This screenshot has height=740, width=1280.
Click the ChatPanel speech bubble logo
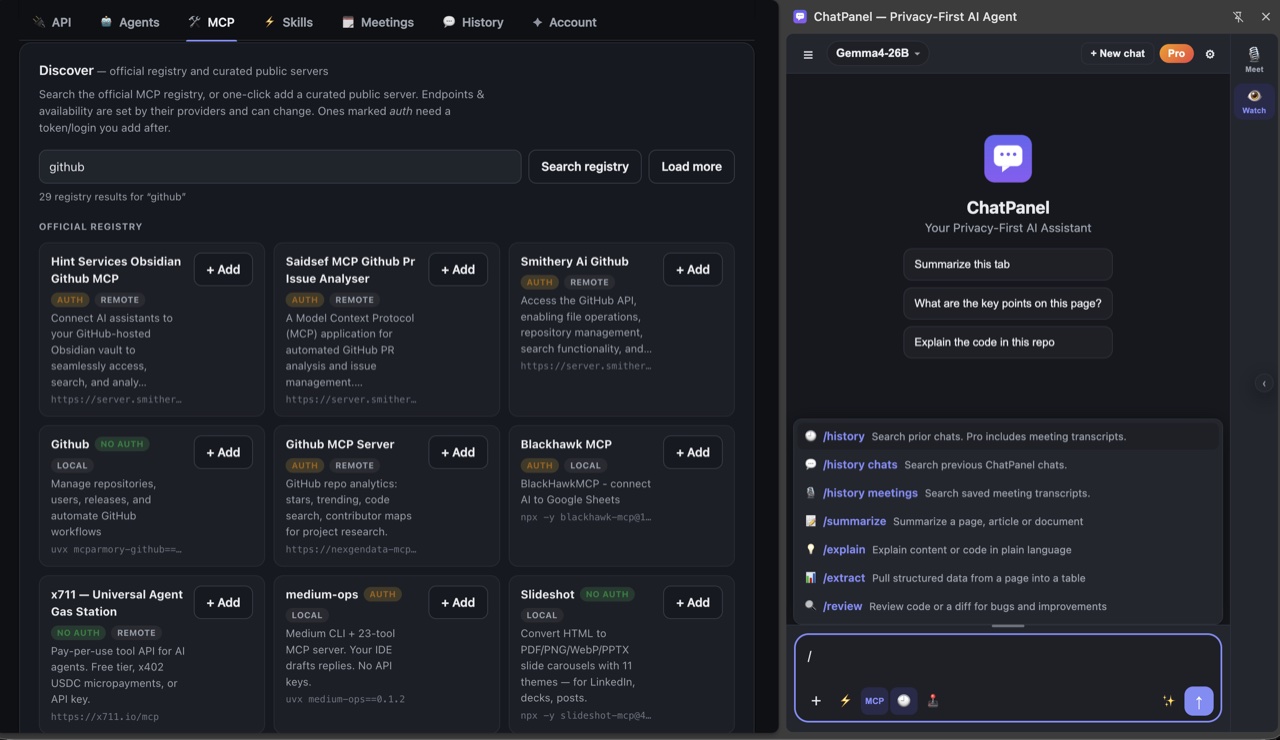tap(1008, 159)
